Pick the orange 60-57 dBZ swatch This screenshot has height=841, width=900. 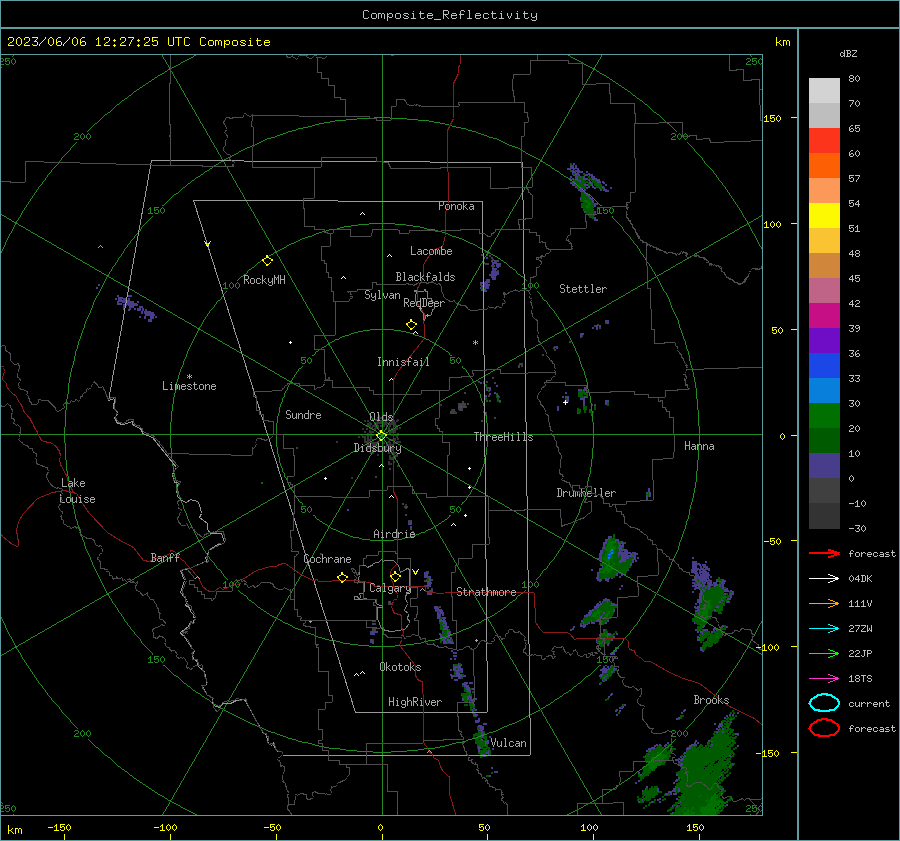click(824, 166)
